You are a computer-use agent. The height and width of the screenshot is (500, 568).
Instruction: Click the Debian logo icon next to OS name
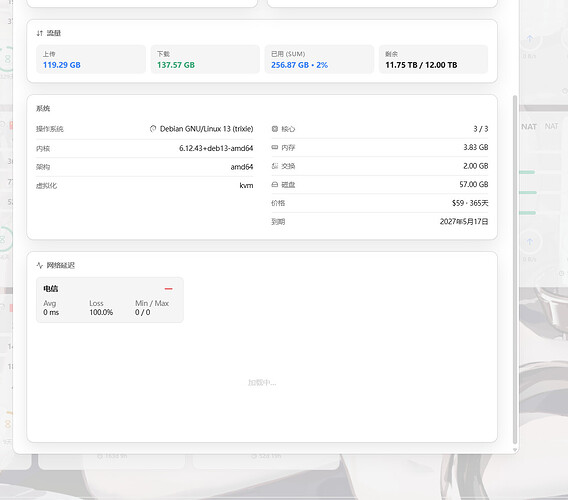point(153,129)
